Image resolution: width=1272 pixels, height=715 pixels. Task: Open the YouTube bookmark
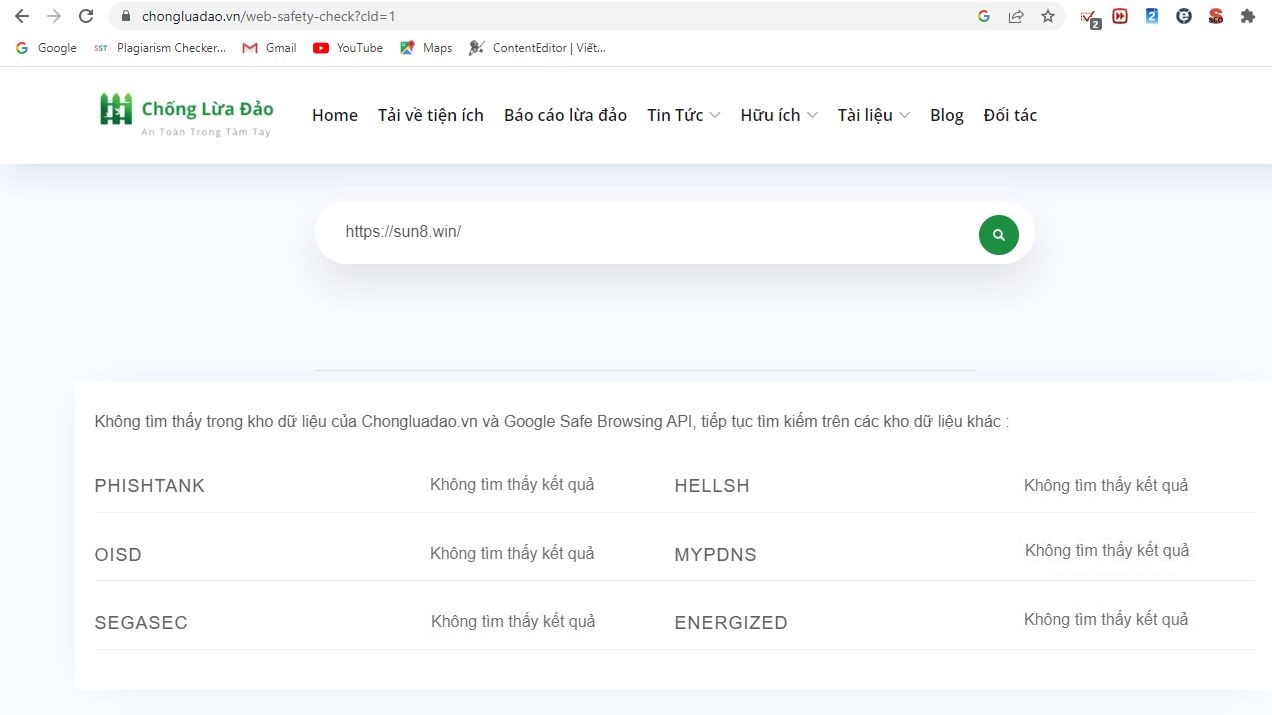(348, 48)
